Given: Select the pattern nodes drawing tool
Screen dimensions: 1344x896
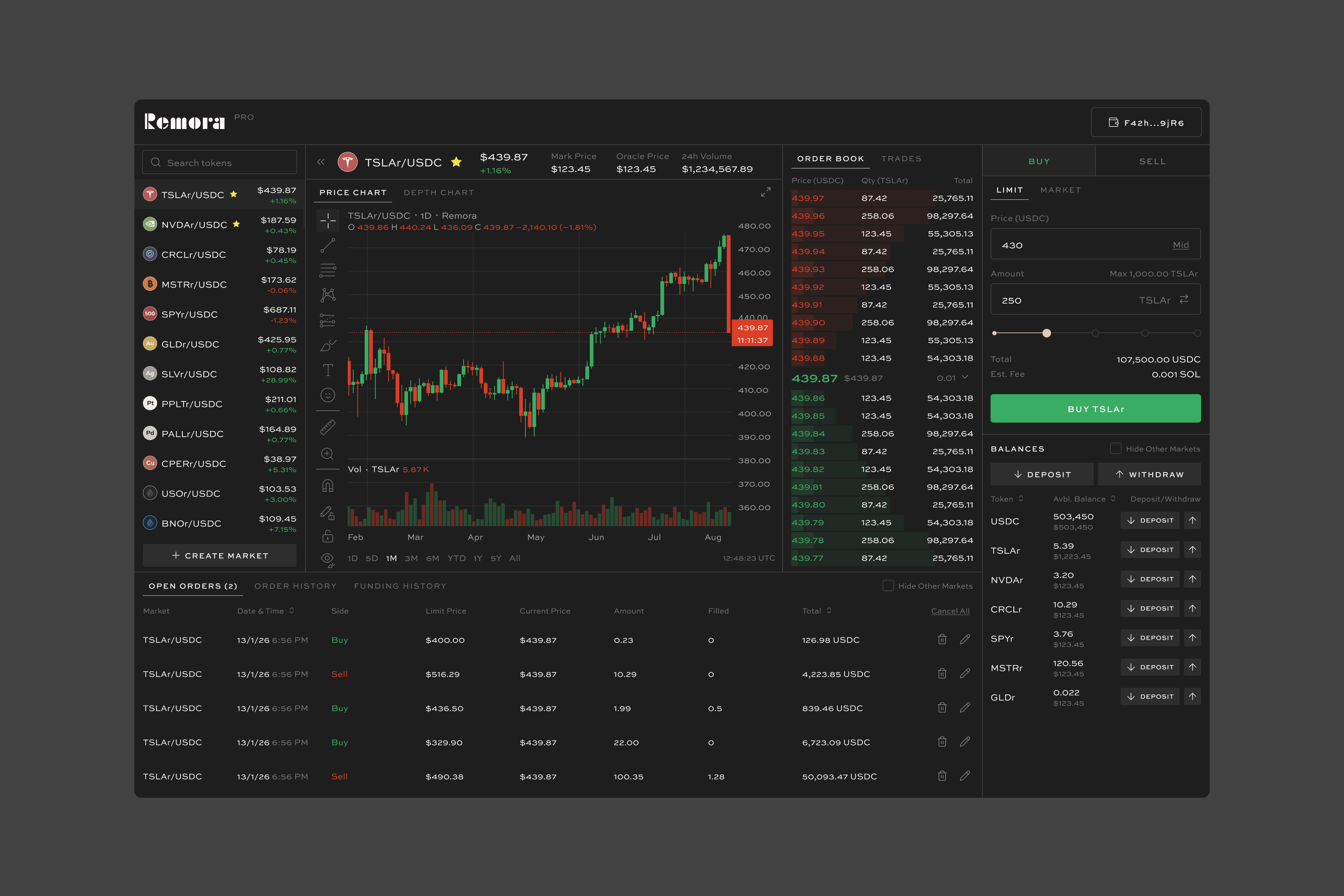Looking at the screenshot, I should coord(327,295).
